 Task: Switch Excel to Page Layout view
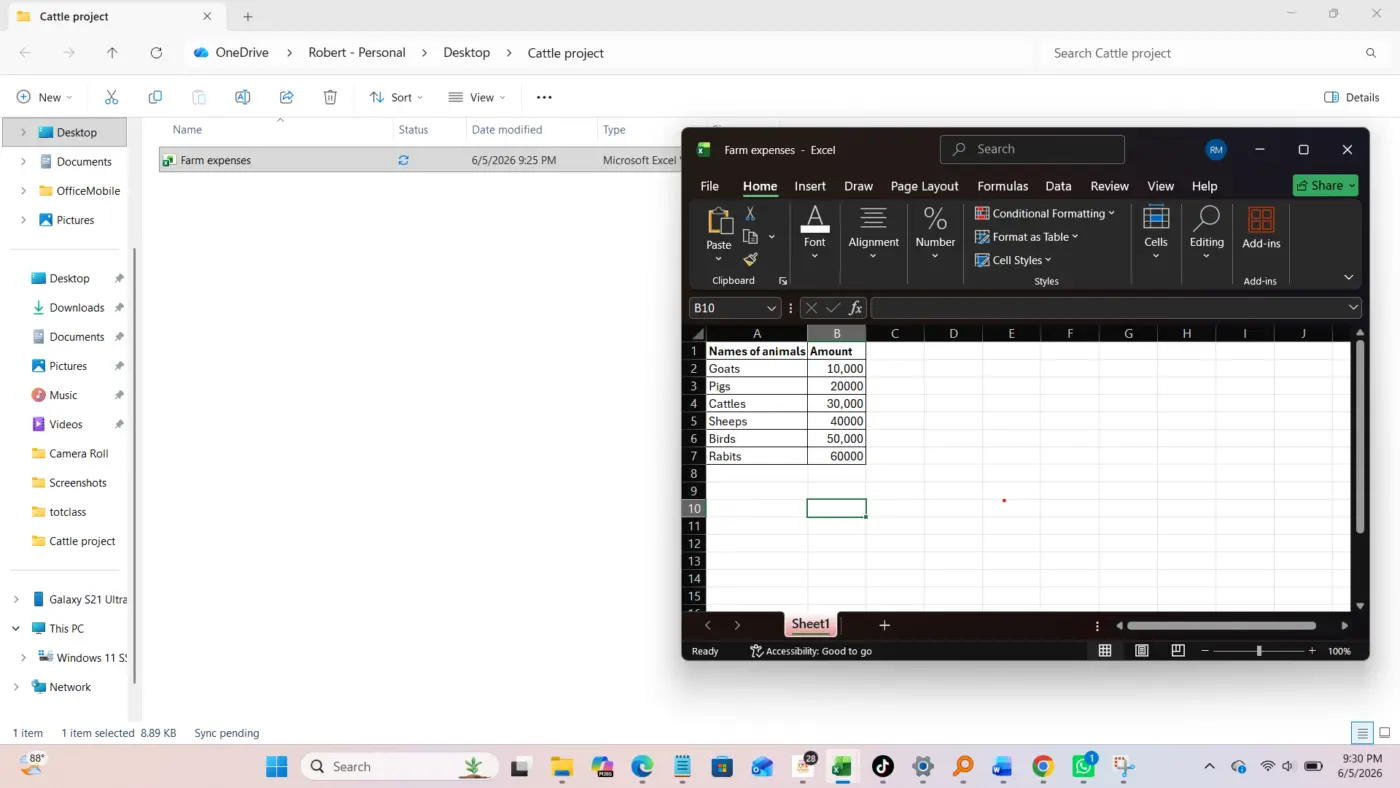tap(1142, 651)
